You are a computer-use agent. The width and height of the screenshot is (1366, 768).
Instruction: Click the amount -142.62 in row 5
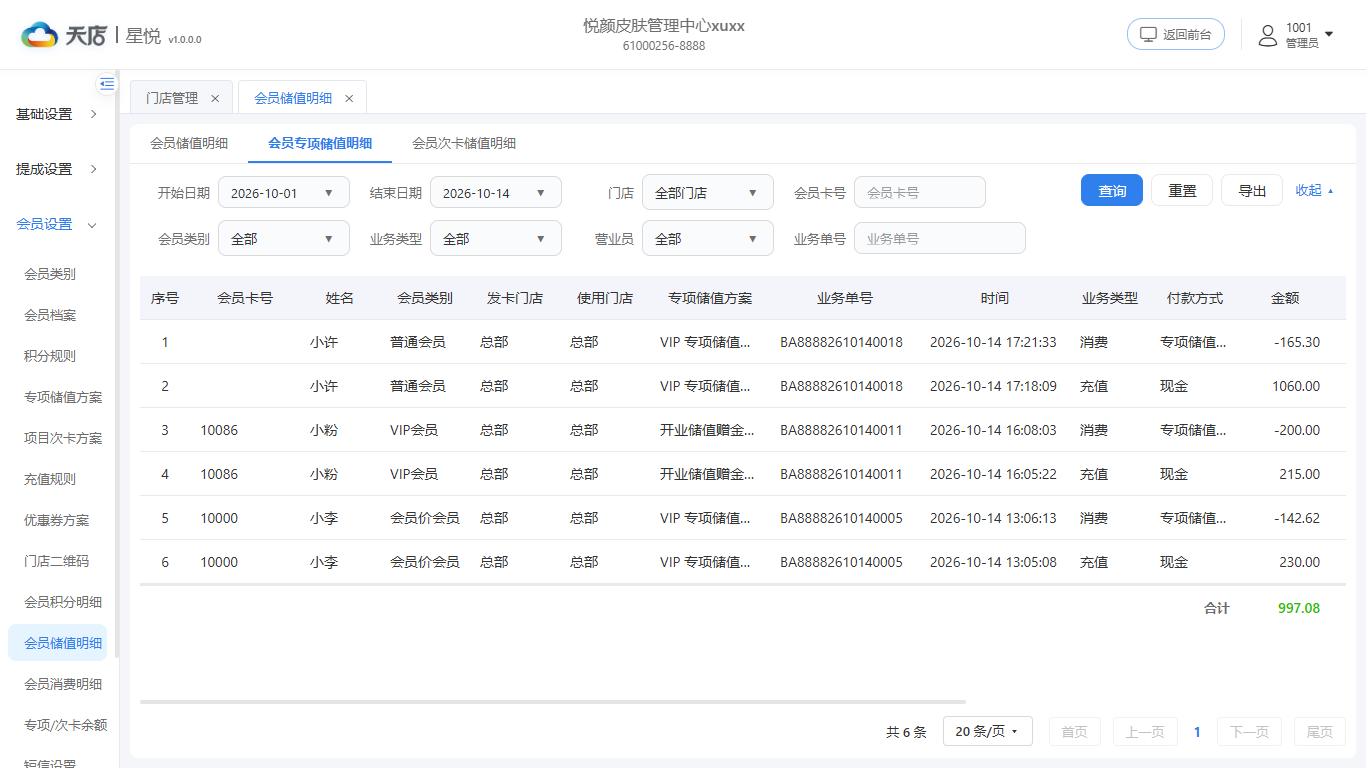1297,518
